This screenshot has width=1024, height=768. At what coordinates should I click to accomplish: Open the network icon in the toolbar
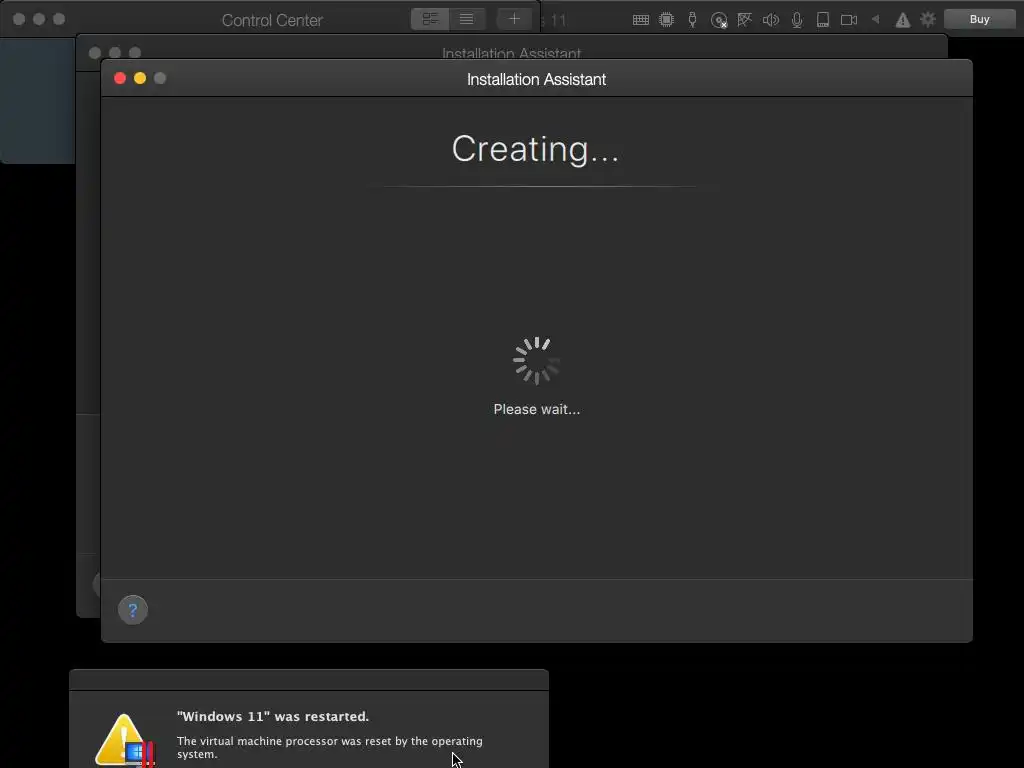point(744,20)
